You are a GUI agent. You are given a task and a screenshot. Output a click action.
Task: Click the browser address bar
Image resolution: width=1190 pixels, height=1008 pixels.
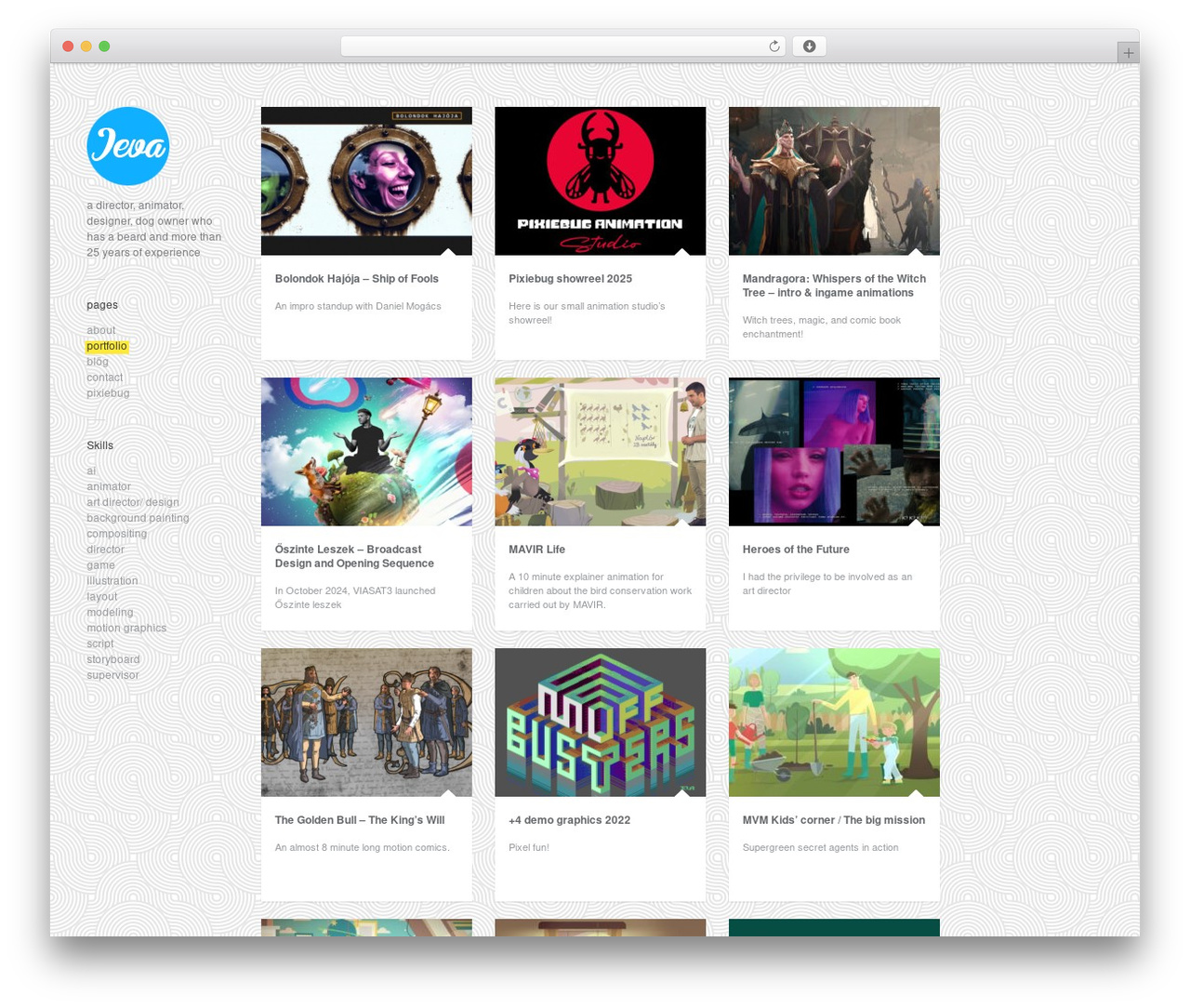pyautogui.click(x=562, y=46)
